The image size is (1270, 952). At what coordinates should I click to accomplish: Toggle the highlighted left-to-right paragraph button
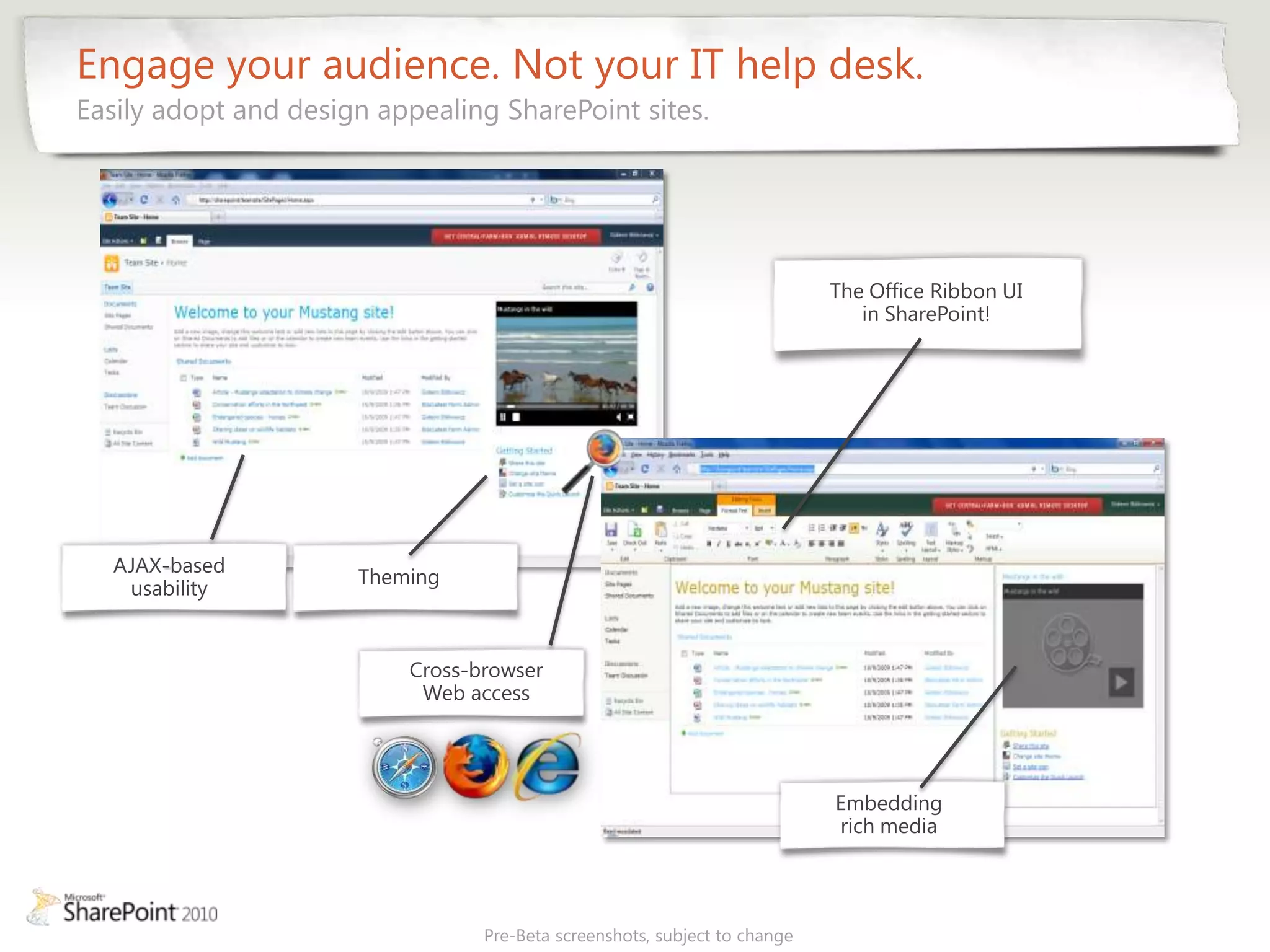click(854, 528)
